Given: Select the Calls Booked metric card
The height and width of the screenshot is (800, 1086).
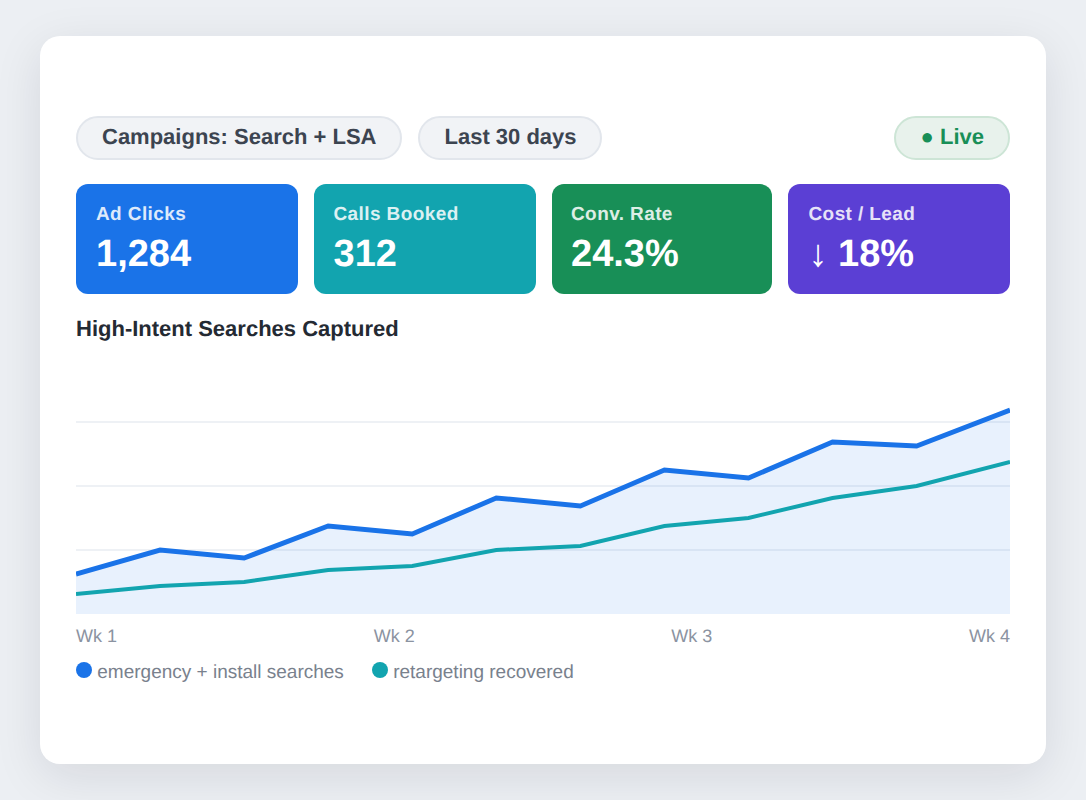Looking at the screenshot, I should pos(425,238).
